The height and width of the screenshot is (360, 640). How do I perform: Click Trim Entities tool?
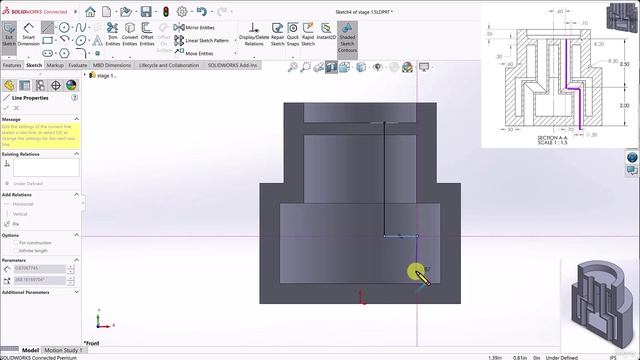(x=112, y=34)
